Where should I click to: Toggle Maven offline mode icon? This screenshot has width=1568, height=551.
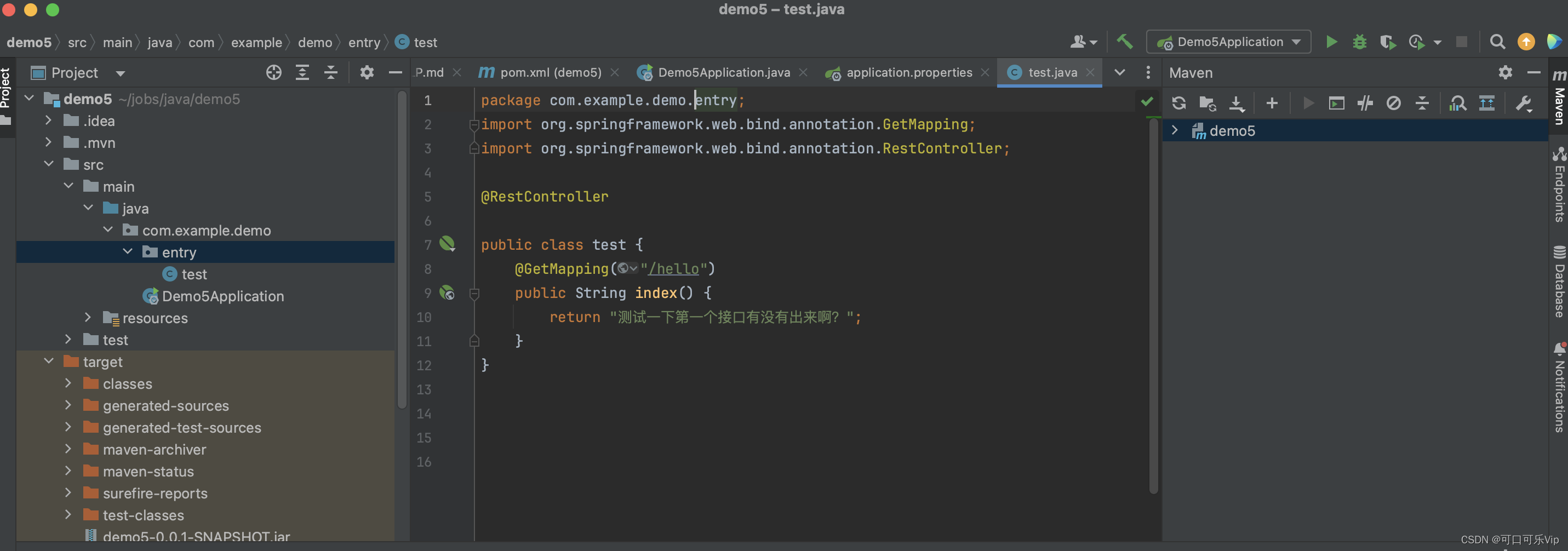point(1365,103)
